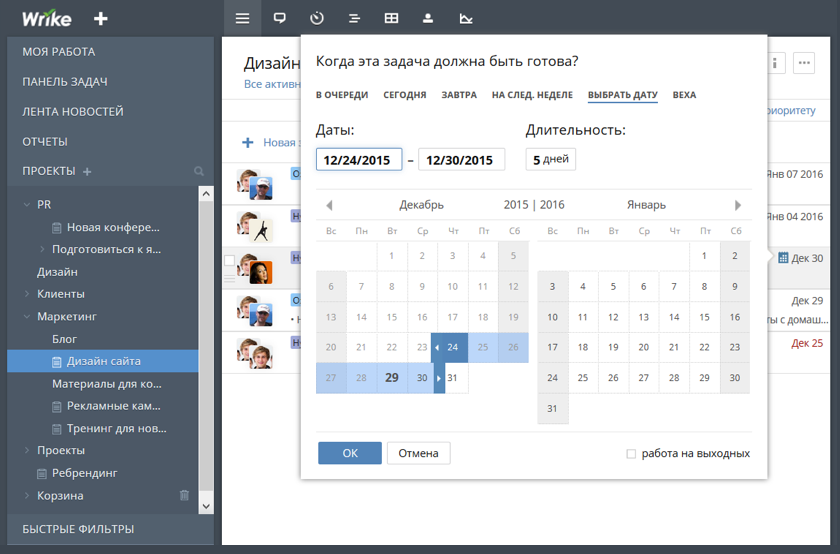Collapse the Маркетинг folder
The width and height of the screenshot is (840, 554).
27,317
